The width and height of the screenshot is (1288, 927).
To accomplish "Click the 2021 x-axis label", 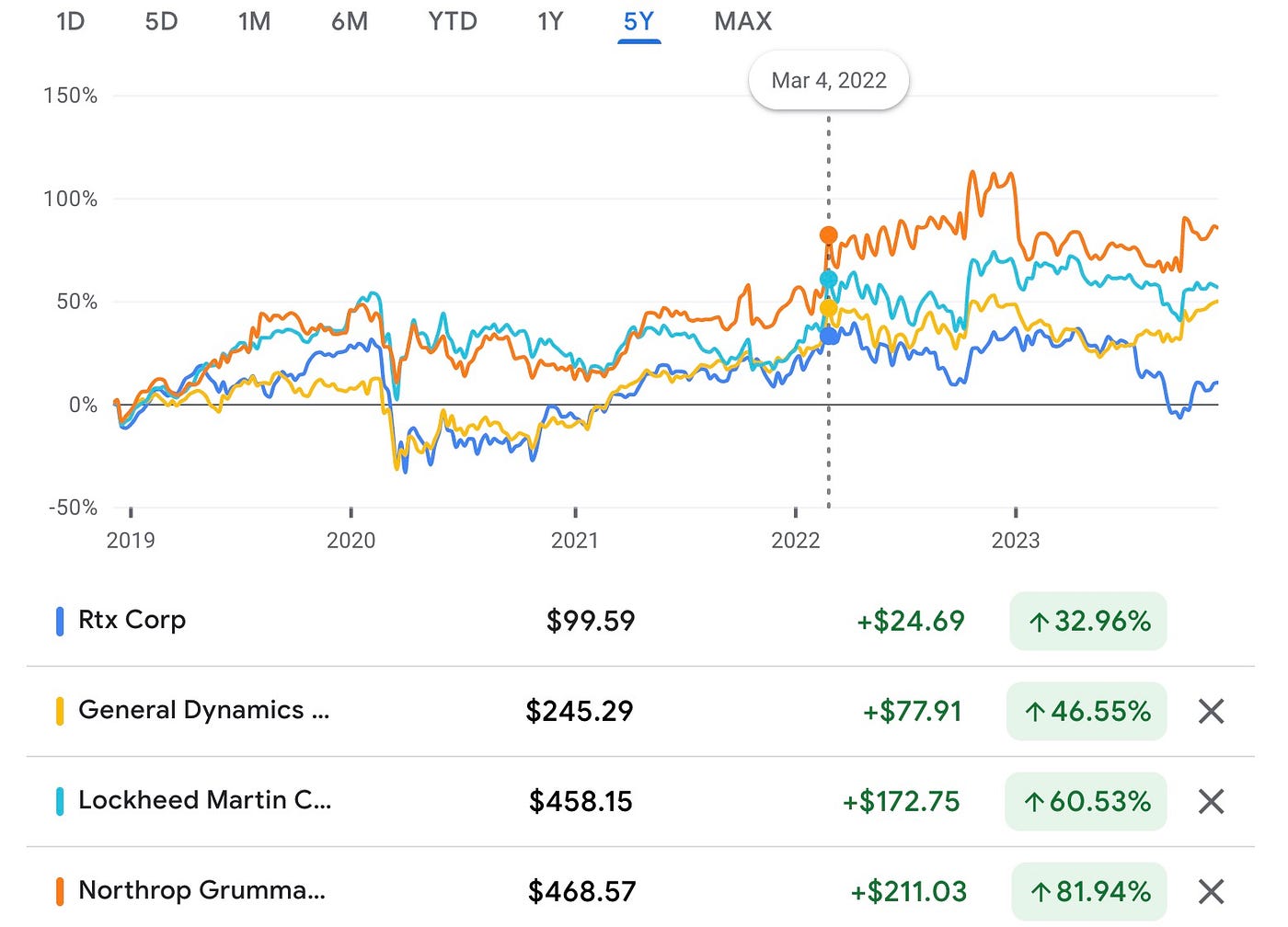I will [x=575, y=541].
